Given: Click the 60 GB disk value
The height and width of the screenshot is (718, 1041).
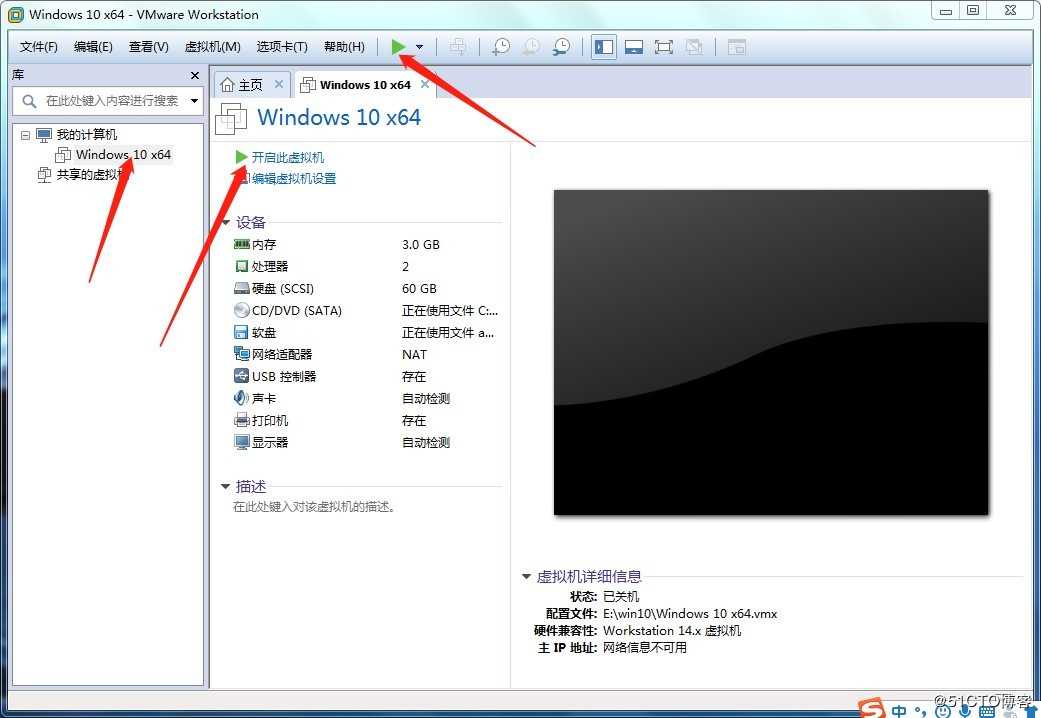Looking at the screenshot, I should (x=420, y=288).
